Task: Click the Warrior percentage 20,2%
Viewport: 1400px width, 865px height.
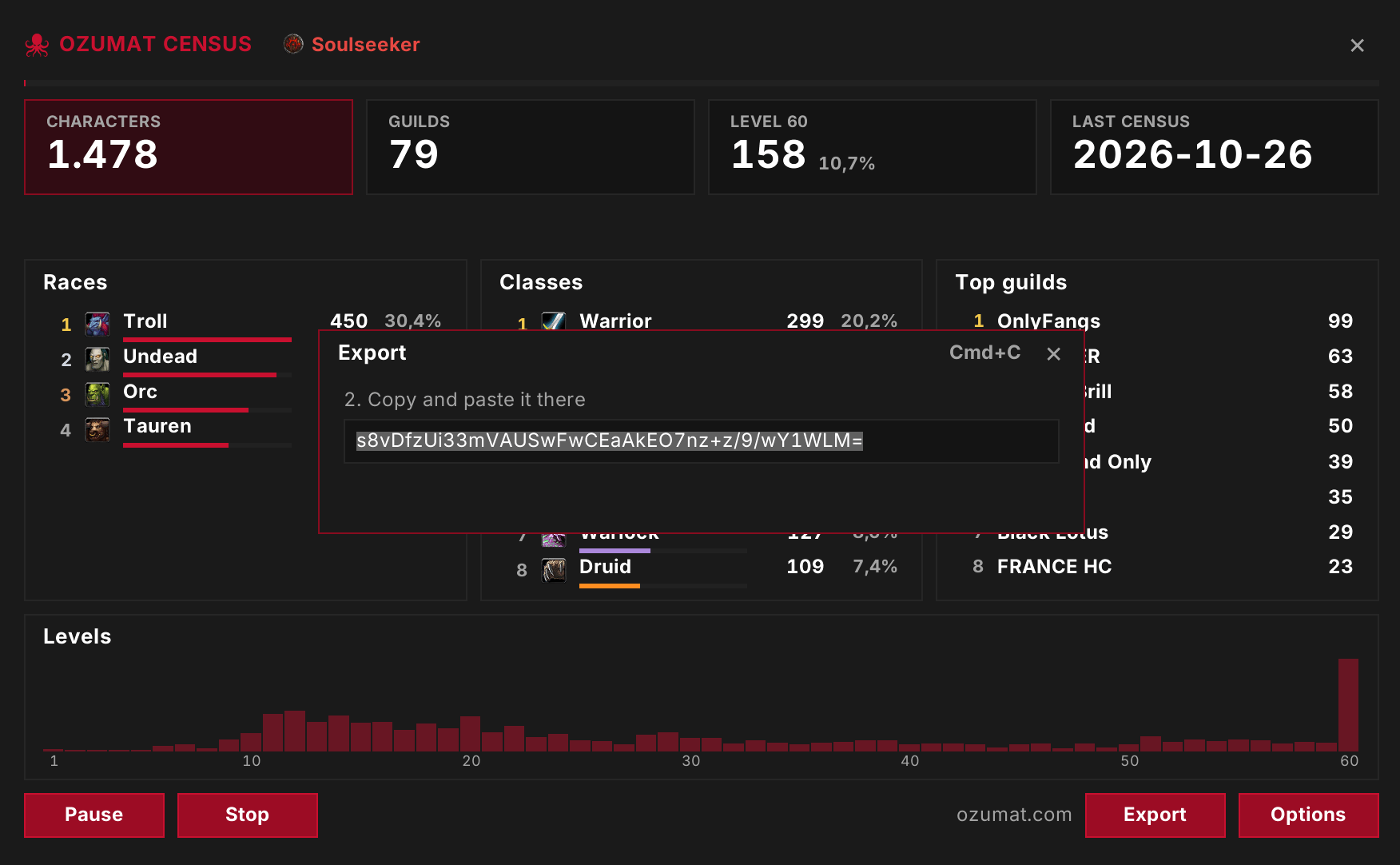Action: coord(869,321)
